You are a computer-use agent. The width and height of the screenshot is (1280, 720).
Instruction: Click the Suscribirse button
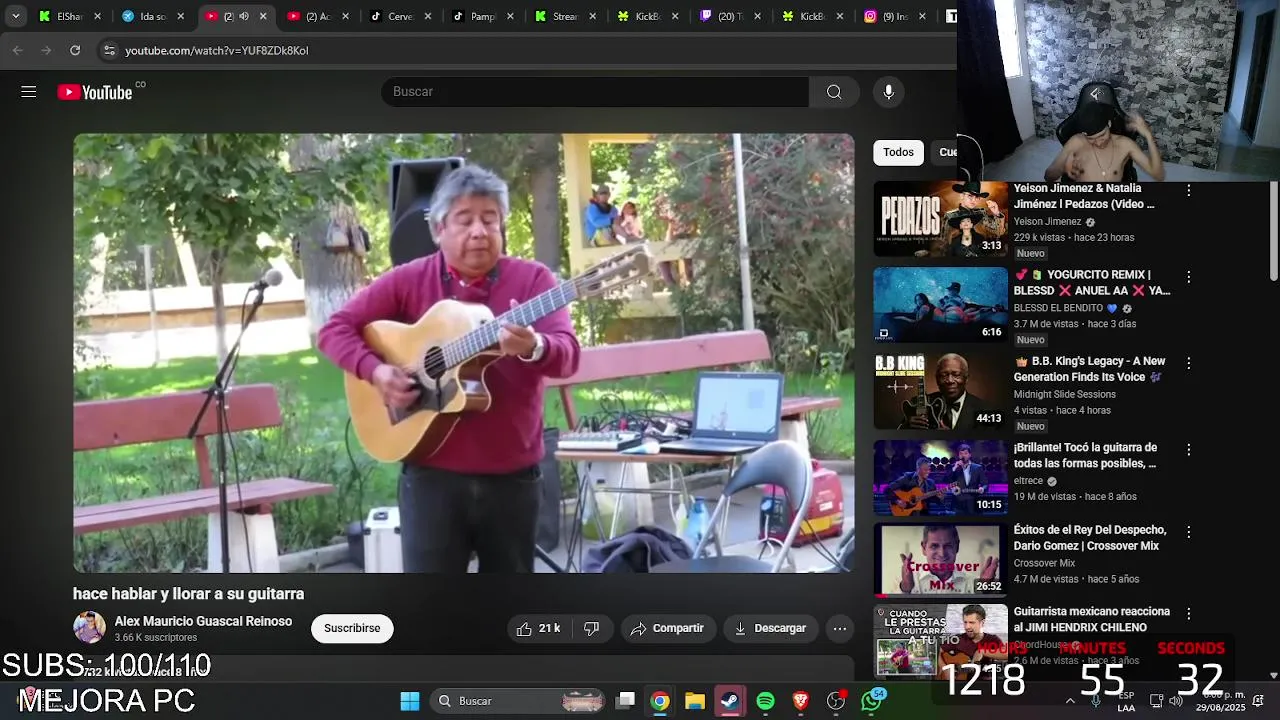[x=352, y=628]
